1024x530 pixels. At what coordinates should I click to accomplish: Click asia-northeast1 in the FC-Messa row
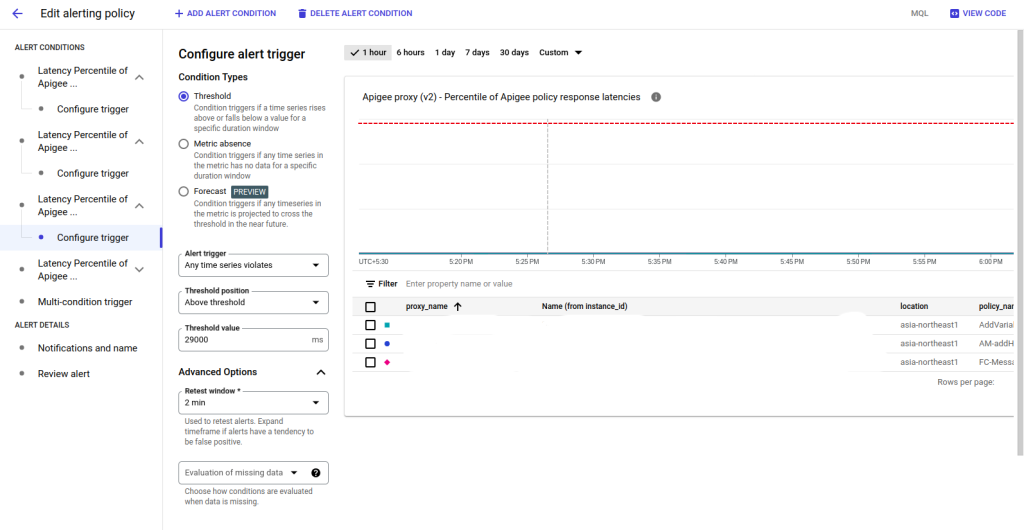pyautogui.click(x=929, y=362)
